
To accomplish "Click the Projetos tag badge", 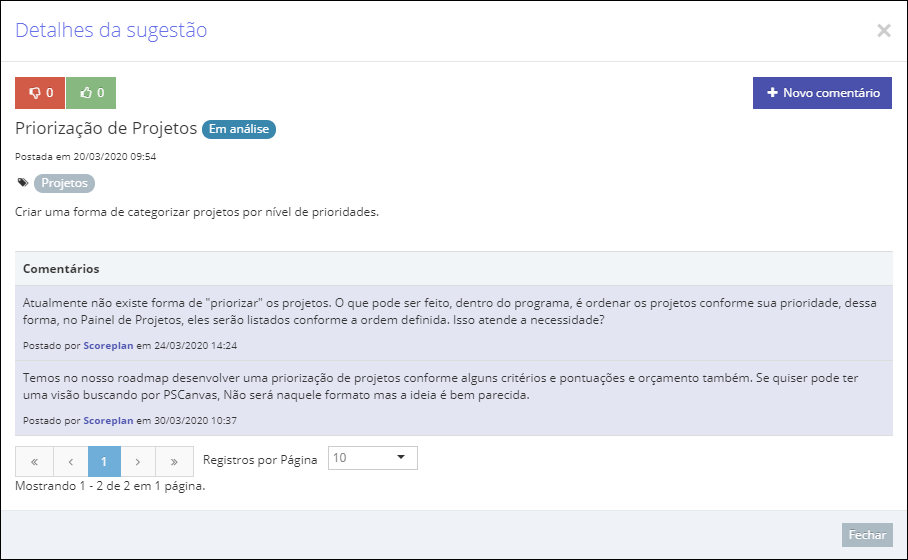I will tap(64, 183).
